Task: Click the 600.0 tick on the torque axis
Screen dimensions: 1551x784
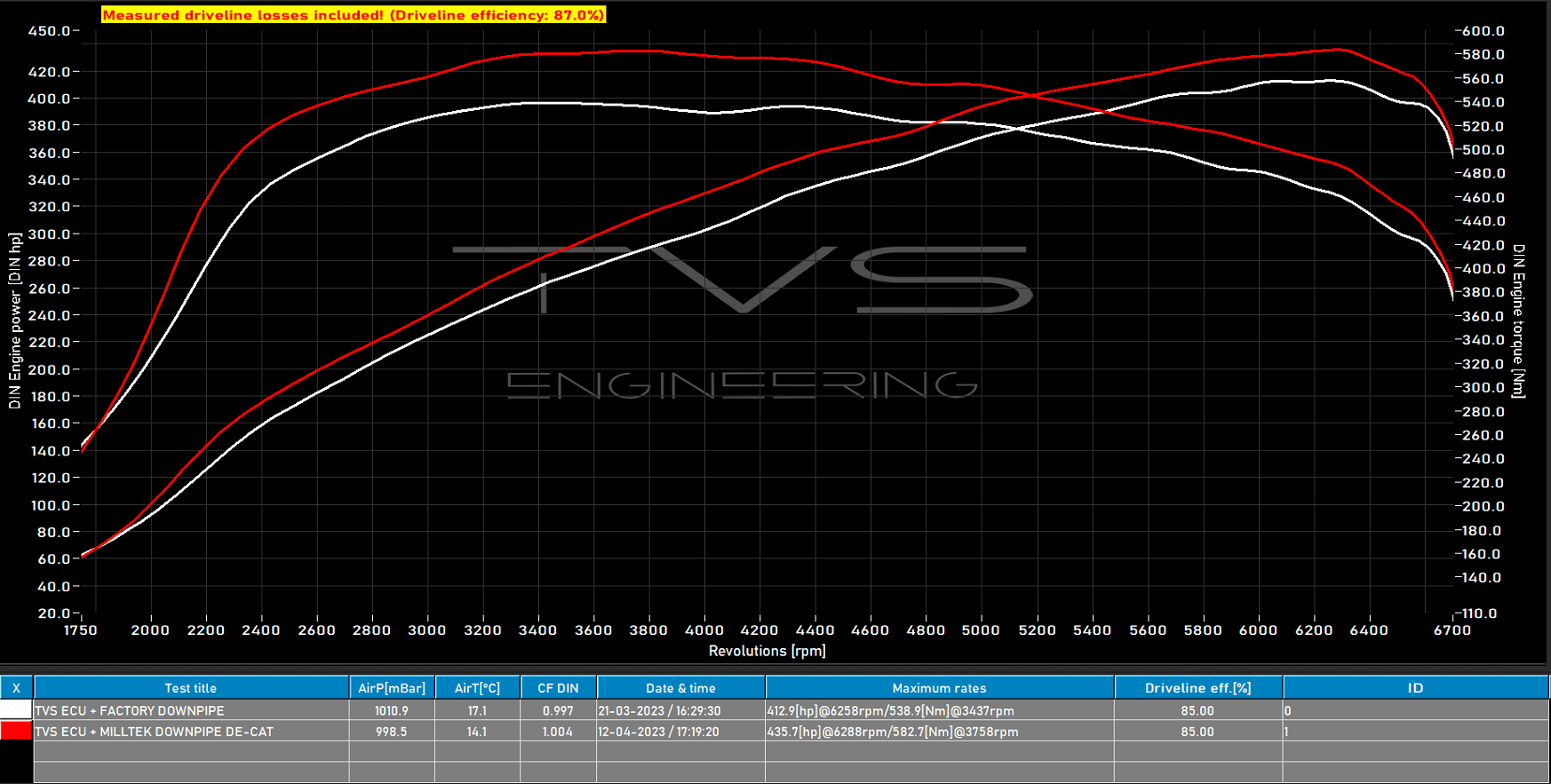Action: tap(1483, 31)
